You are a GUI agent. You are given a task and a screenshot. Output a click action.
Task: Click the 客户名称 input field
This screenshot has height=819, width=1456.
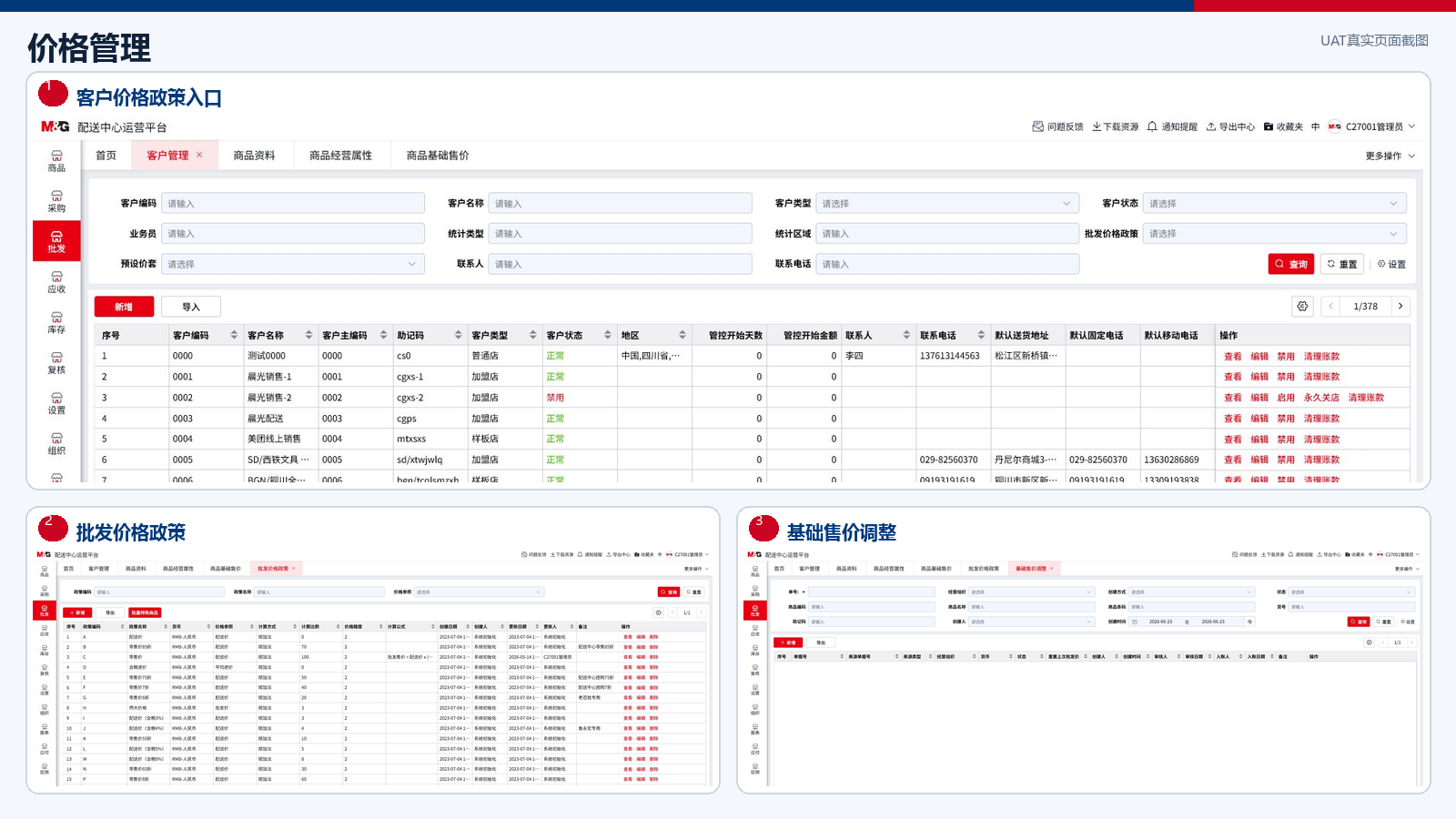pos(620,204)
